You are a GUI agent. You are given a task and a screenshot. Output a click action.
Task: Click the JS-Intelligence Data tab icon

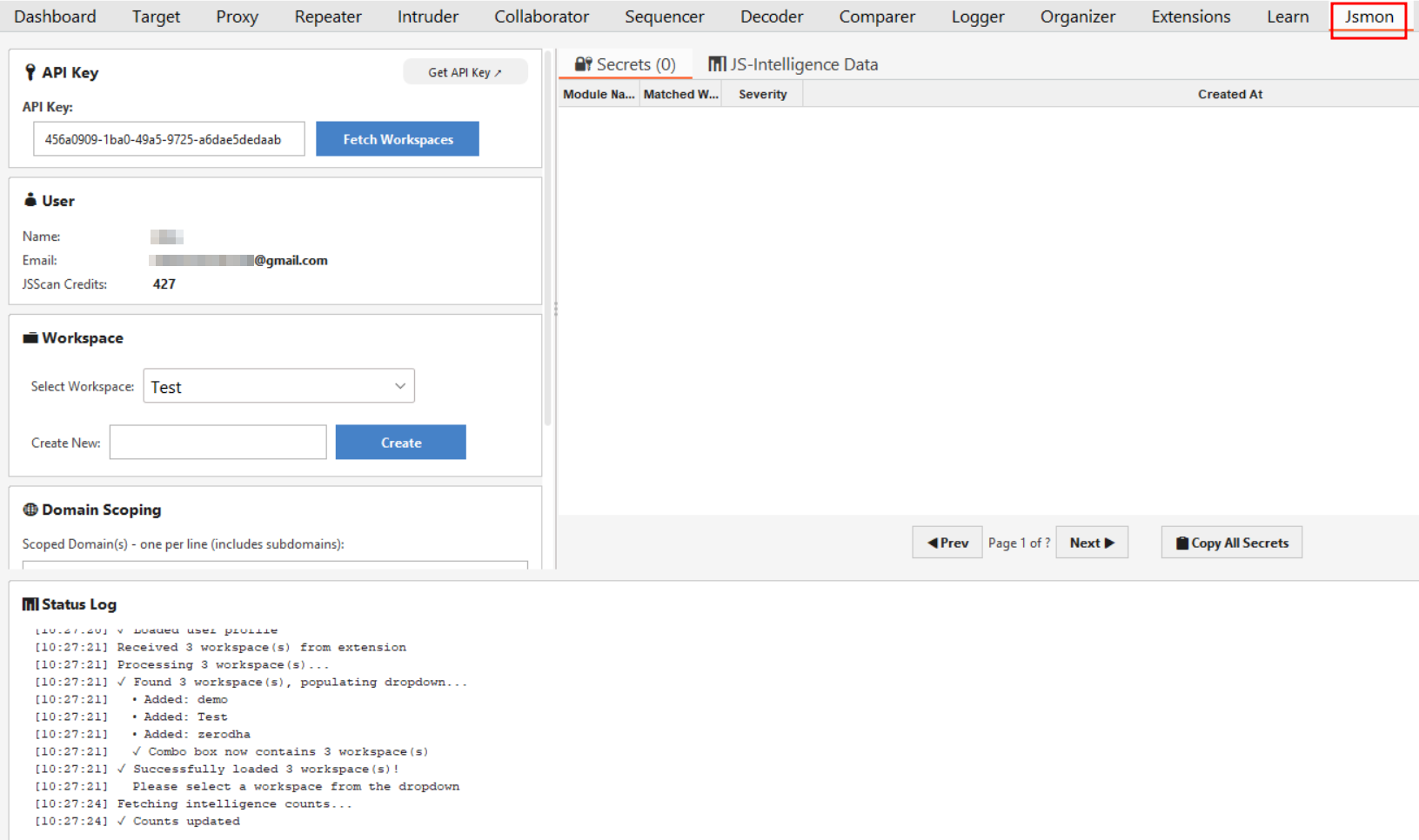pyautogui.click(x=717, y=64)
